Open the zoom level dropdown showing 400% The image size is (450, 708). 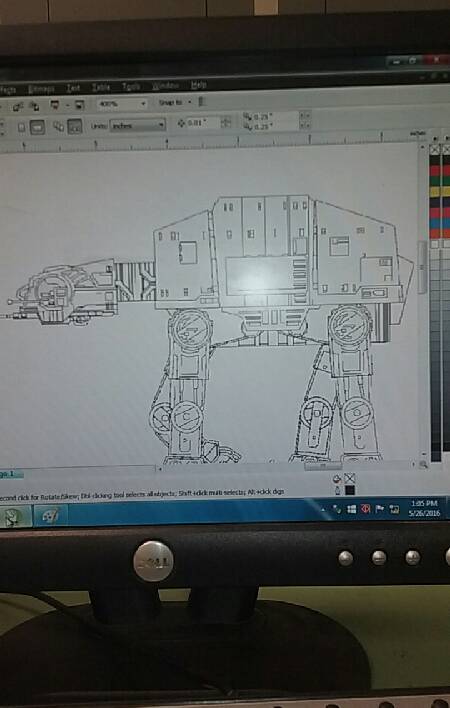click(x=122, y=104)
